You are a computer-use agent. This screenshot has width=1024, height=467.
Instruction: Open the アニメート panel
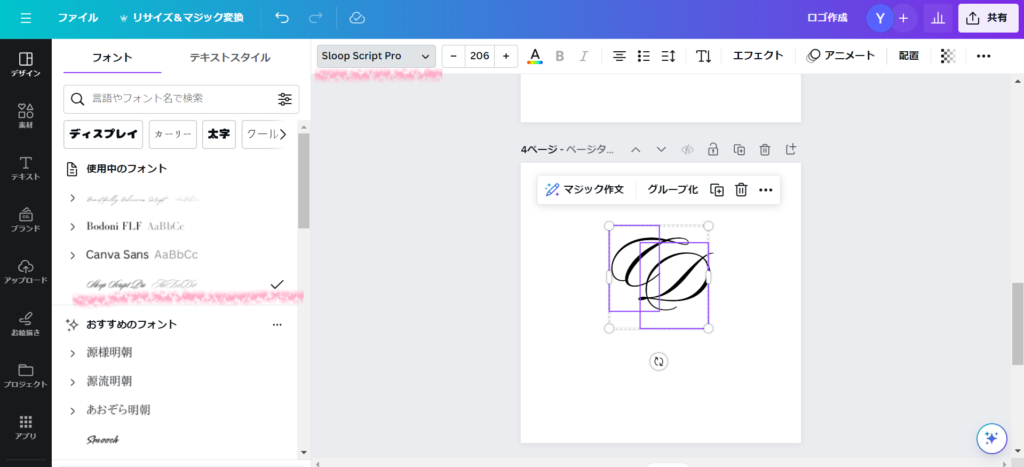(840, 56)
